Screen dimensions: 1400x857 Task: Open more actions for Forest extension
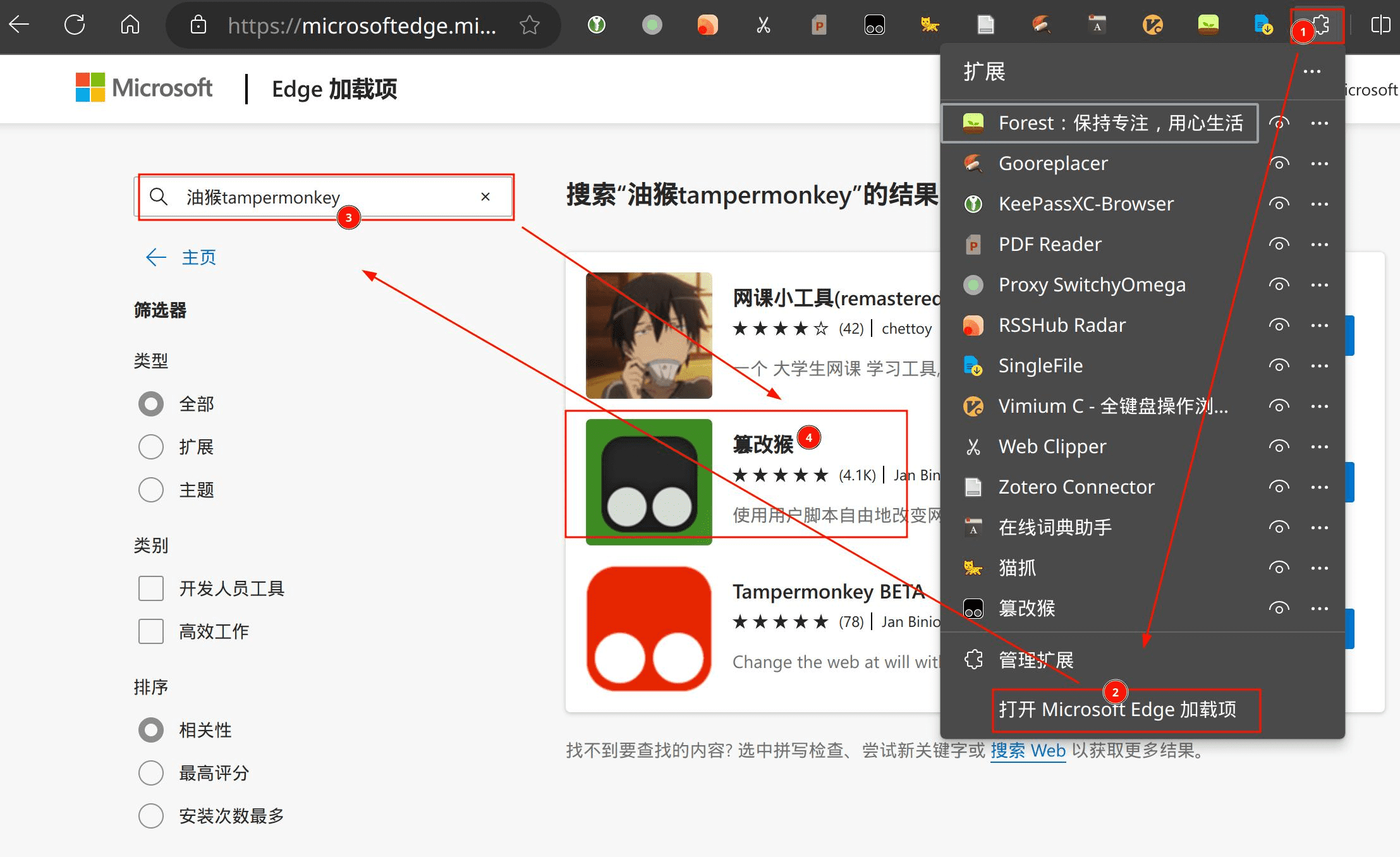1320,123
